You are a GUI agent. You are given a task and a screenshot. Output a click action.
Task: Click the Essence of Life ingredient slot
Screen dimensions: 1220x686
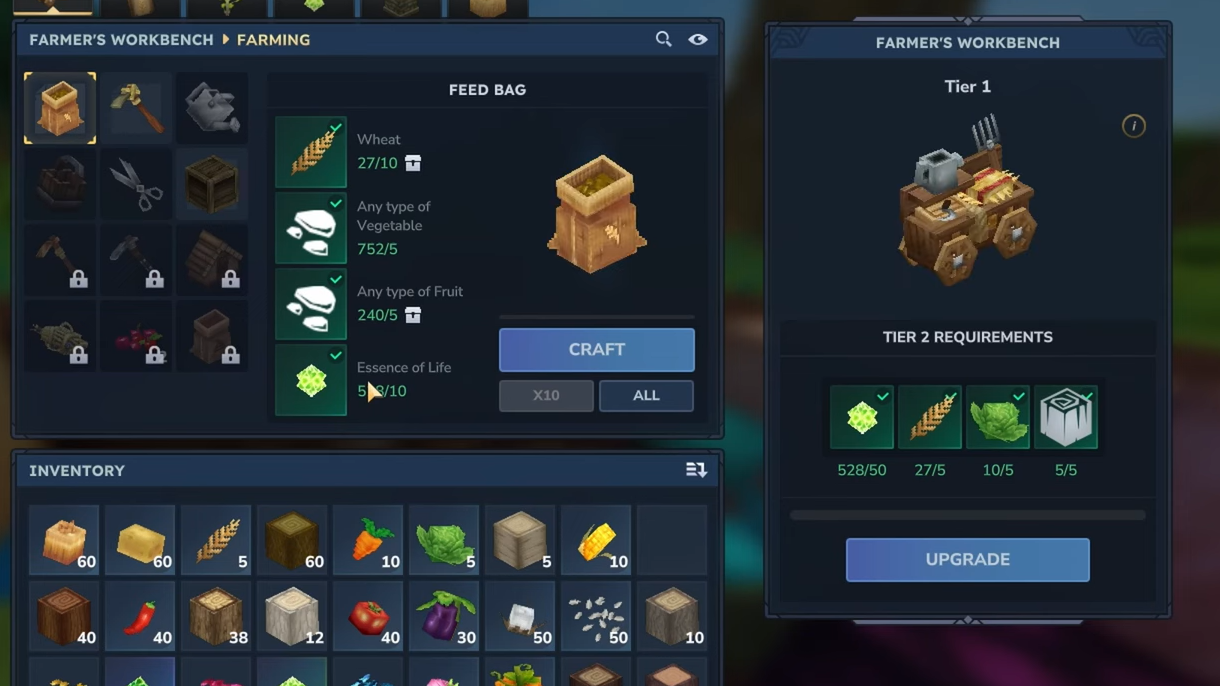311,380
